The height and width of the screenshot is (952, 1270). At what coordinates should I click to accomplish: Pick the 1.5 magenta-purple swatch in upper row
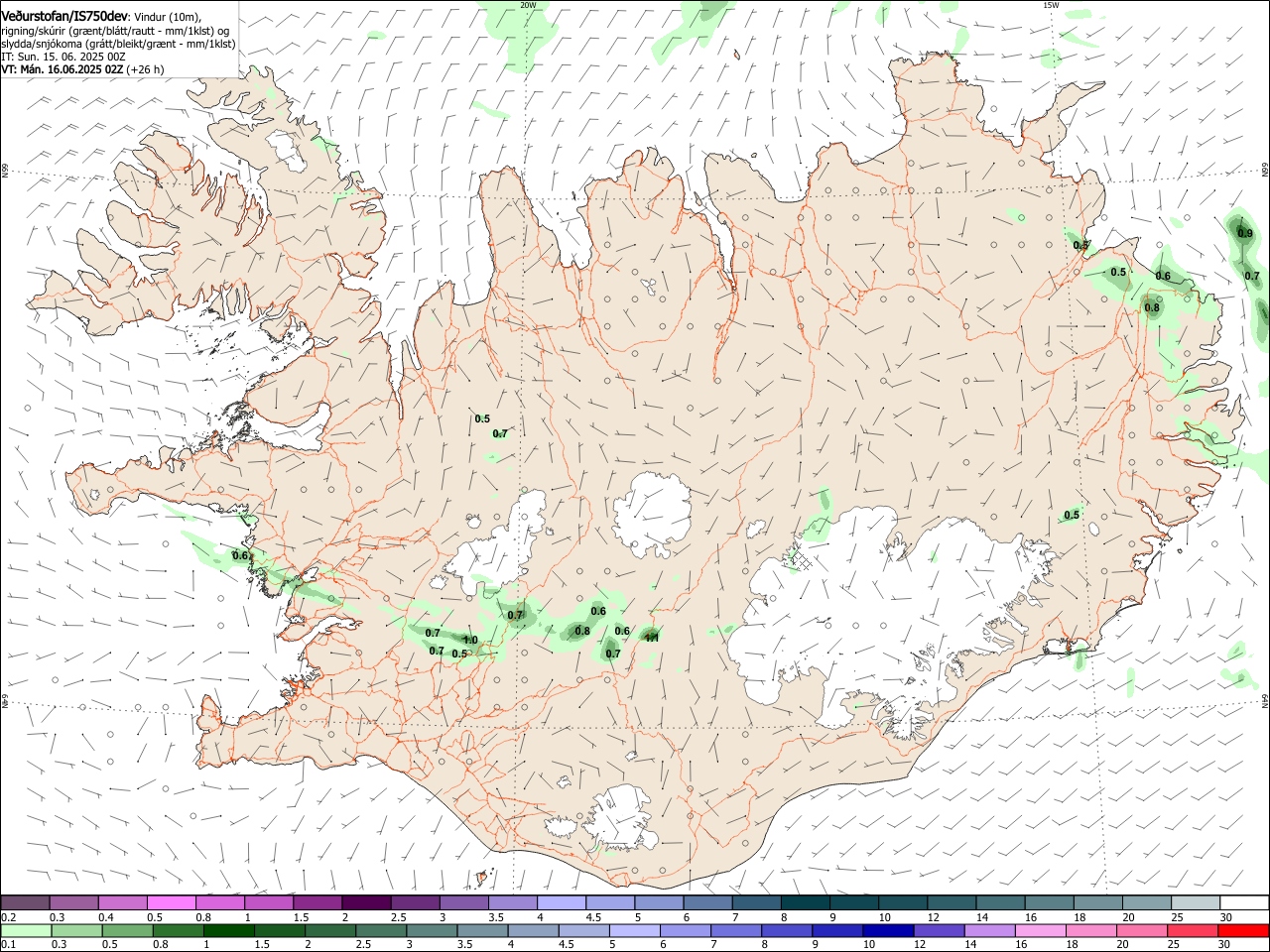pyautogui.click(x=317, y=902)
